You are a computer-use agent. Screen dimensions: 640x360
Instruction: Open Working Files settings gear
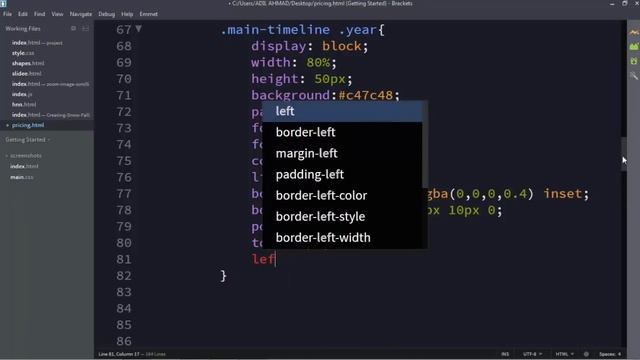(73, 29)
